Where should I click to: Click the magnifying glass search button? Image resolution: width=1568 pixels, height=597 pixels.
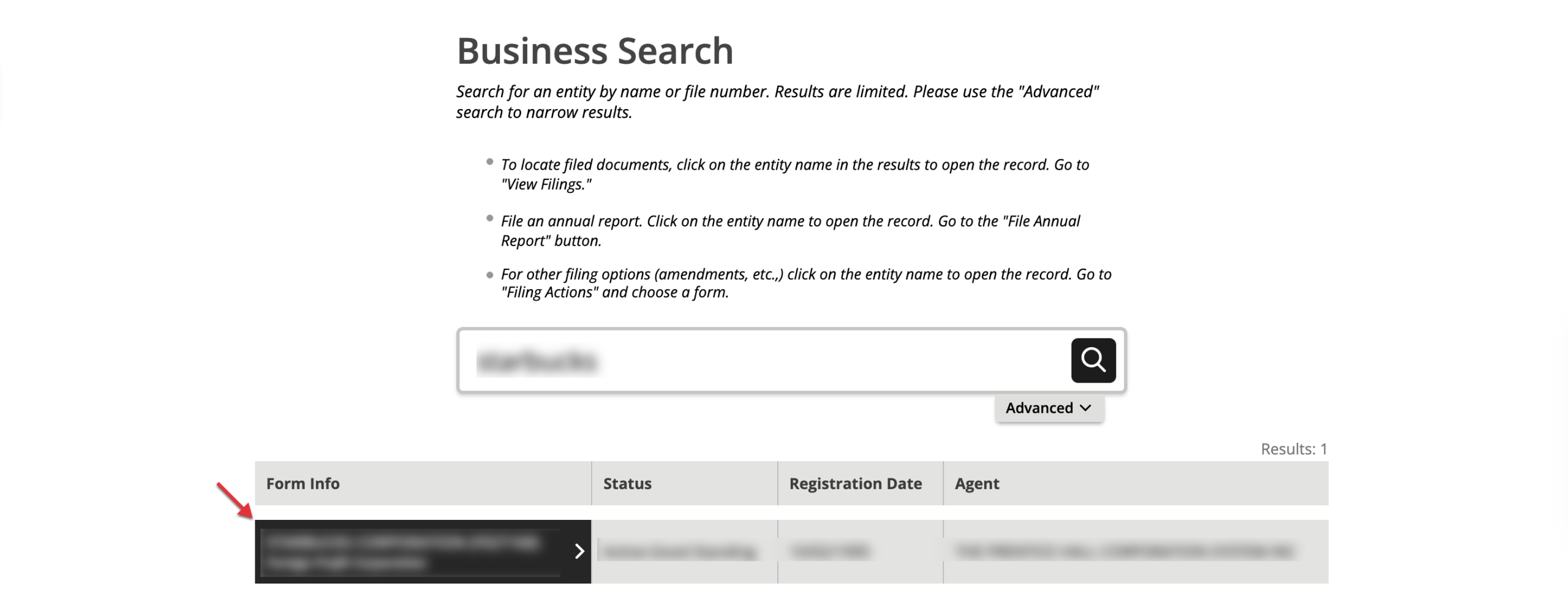click(x=1093, y=360)
